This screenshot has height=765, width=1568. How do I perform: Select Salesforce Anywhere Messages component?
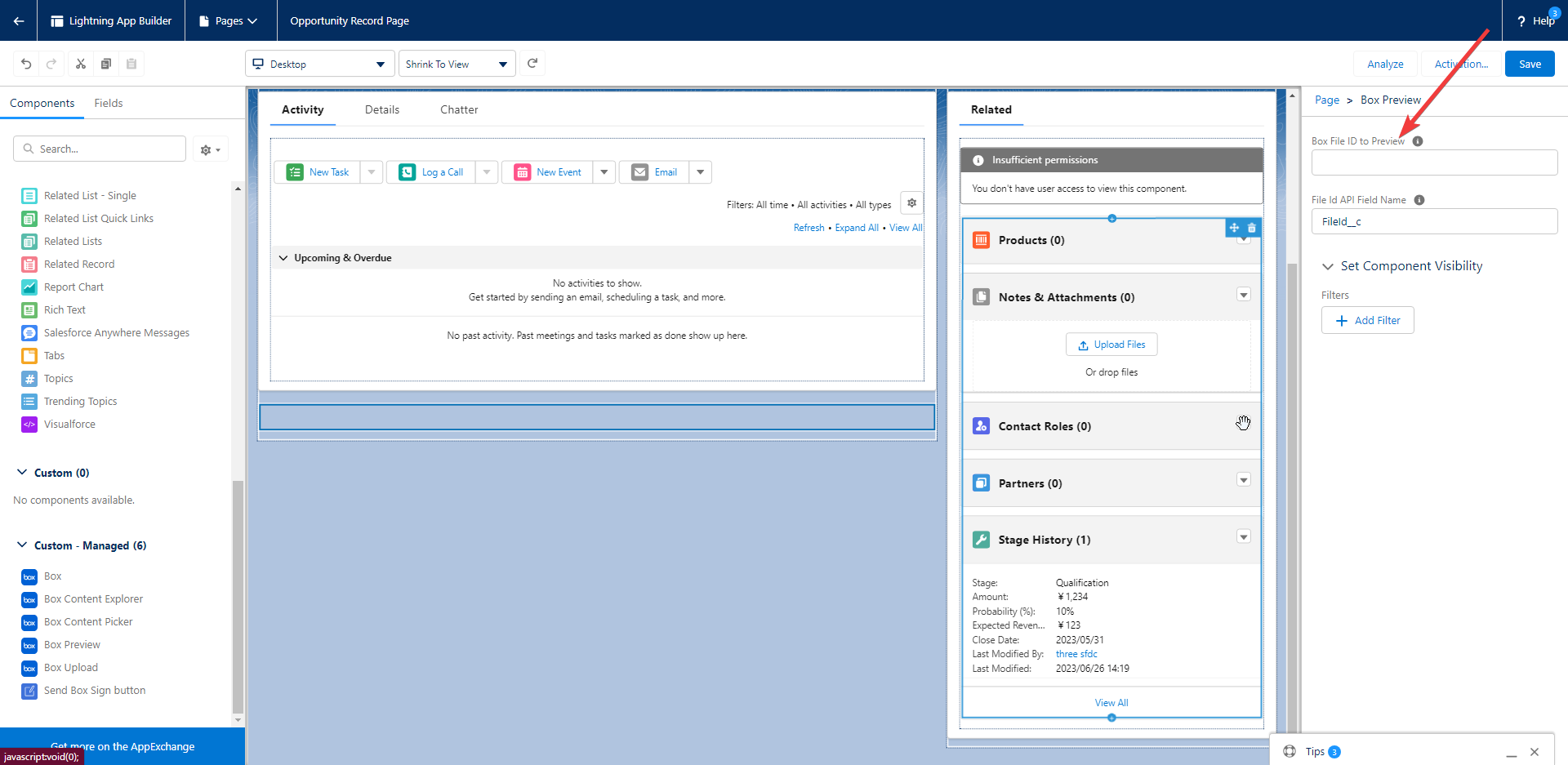coord(116,333)
